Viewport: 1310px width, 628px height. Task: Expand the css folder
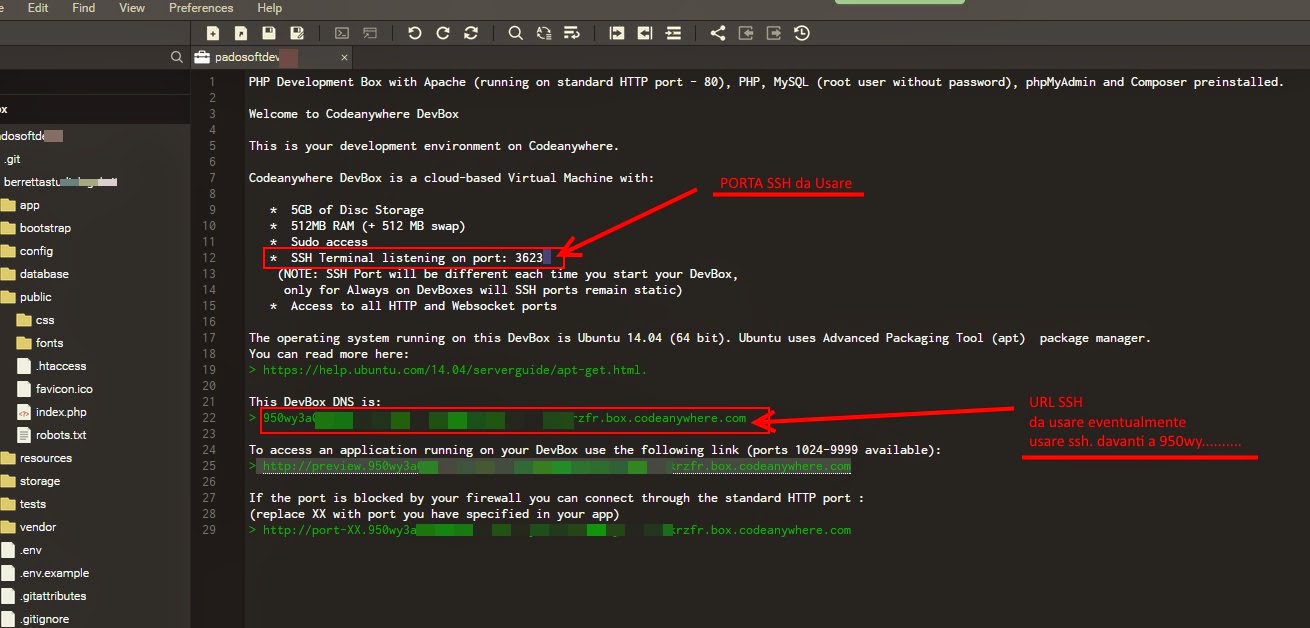[x=45, y=320]
